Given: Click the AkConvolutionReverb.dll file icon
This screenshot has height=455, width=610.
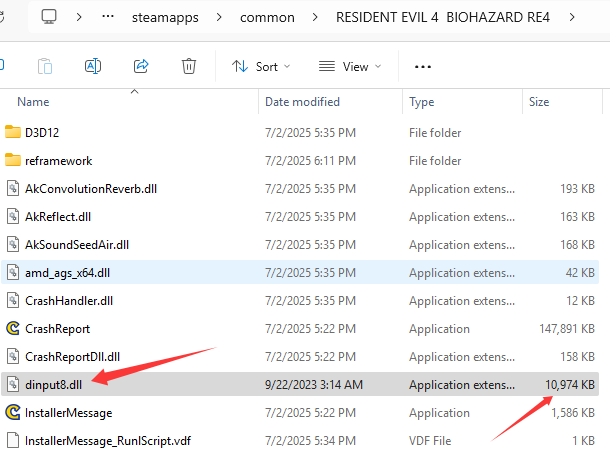Looking at the screenshot, I should point(13,189).
